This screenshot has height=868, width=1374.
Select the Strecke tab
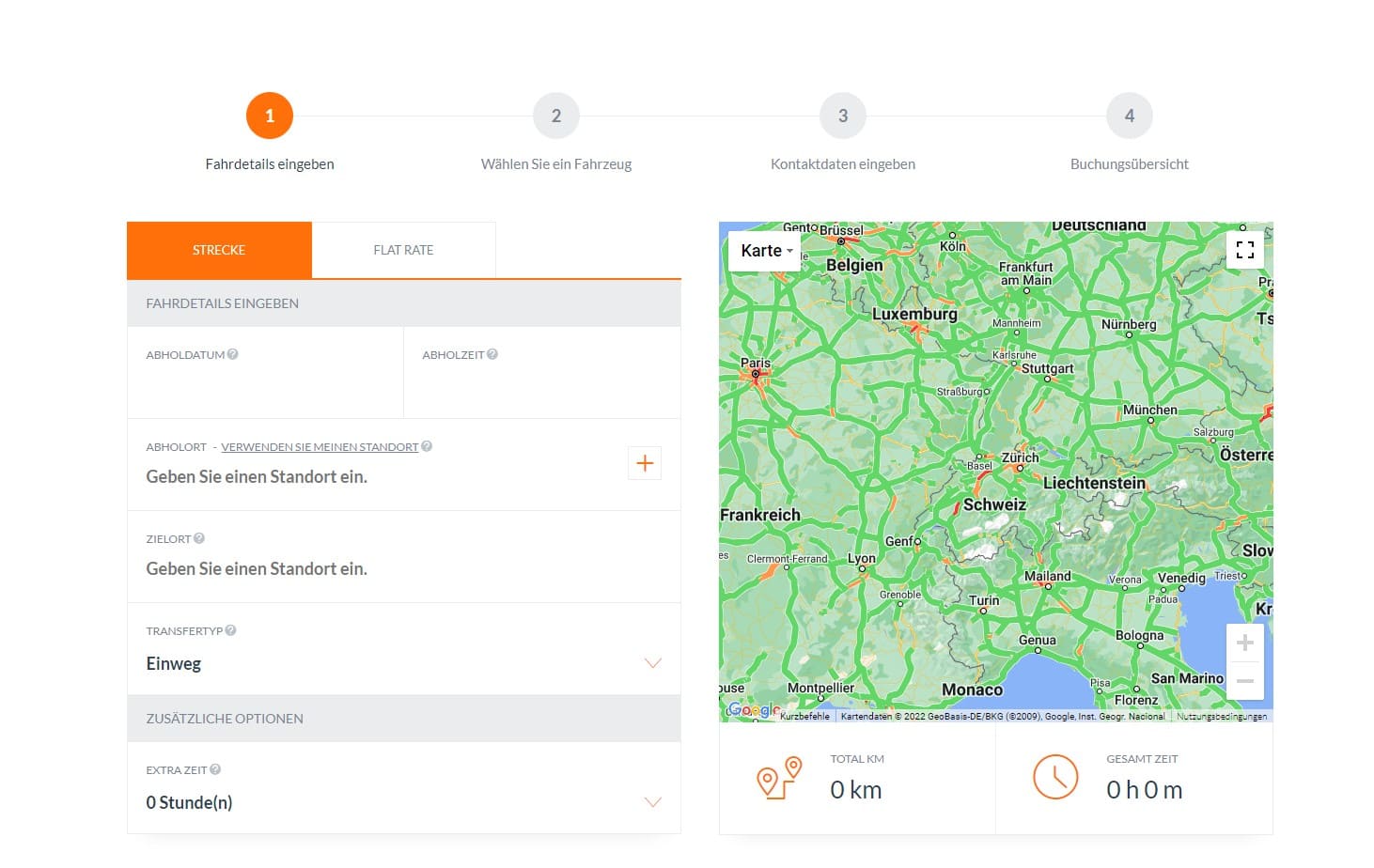click(x=219, y=250)
